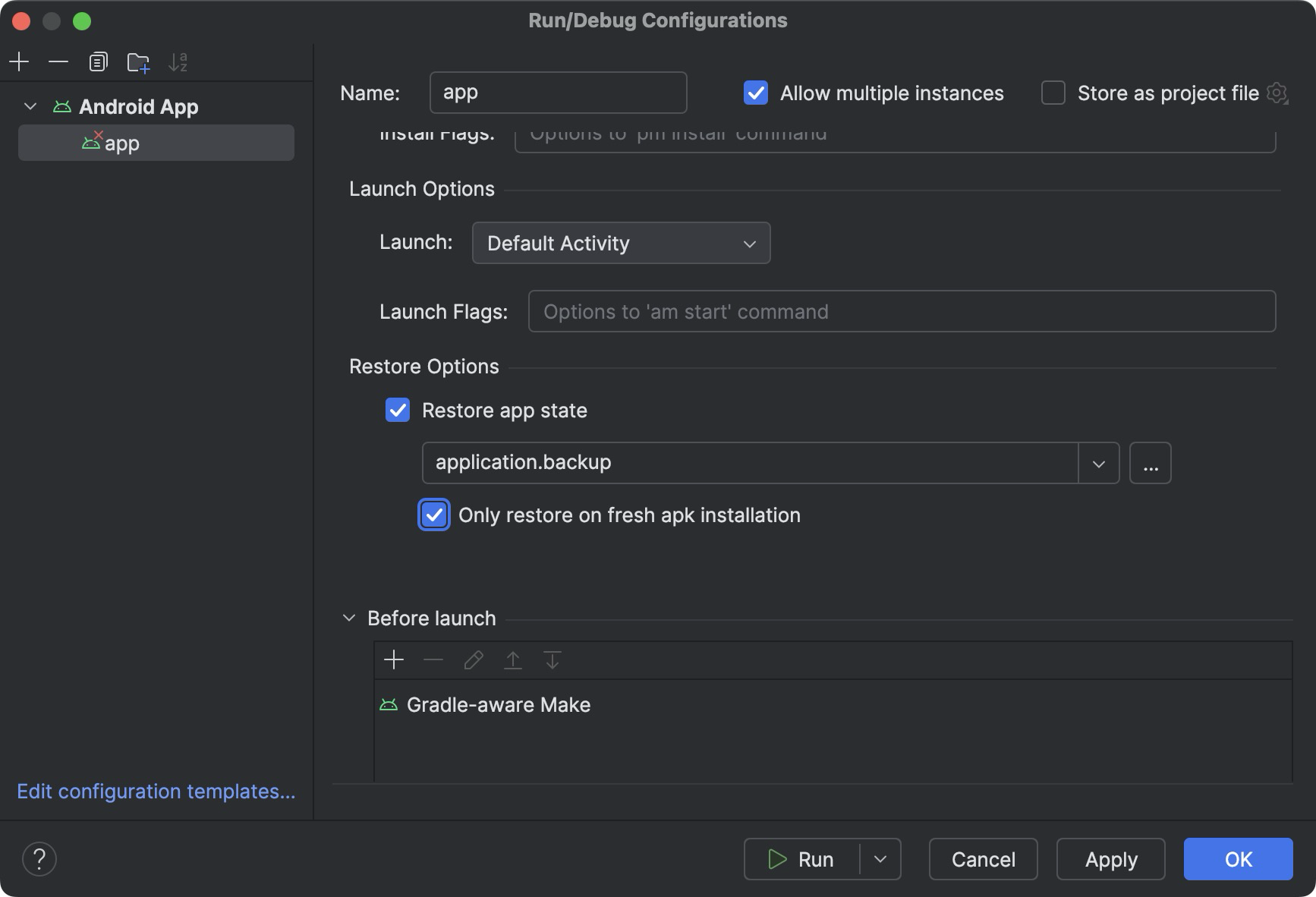This screenshot has height=897, width=1316.
Task: Click the Sort Configurations alphabetically icon
Action: [178, 62]
